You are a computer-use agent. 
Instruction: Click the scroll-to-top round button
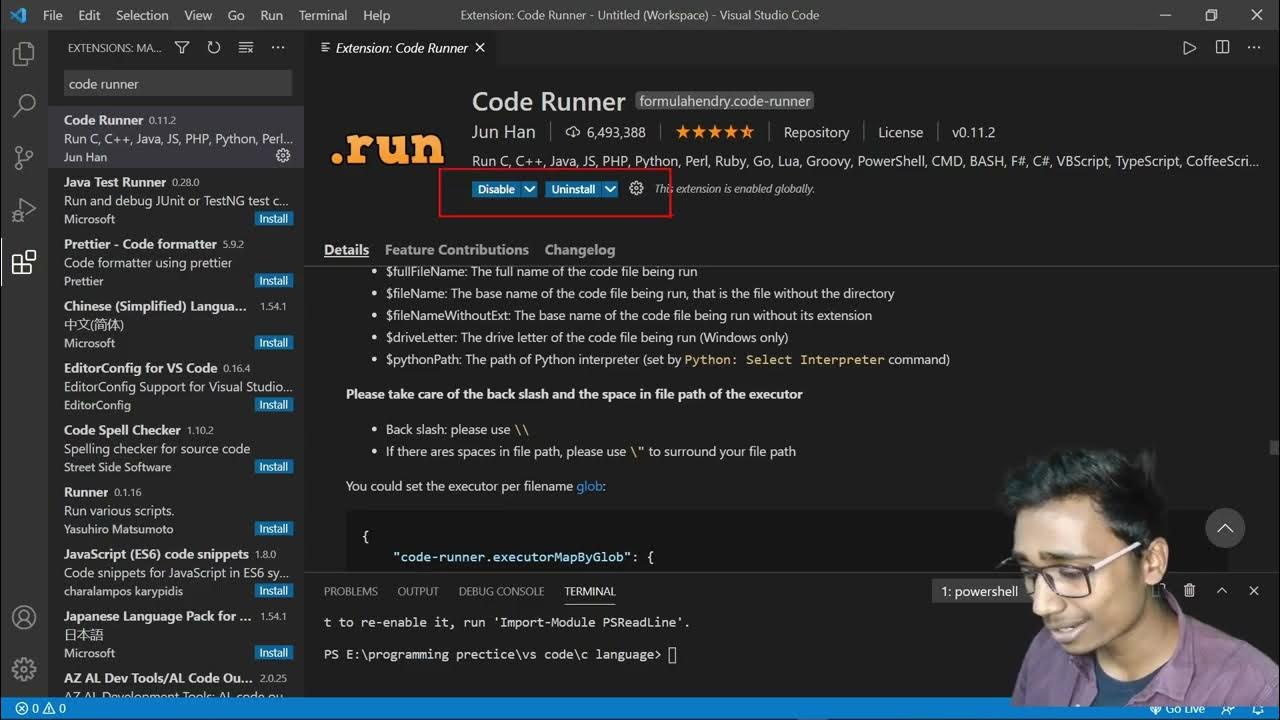click(x=1225, y=528)
